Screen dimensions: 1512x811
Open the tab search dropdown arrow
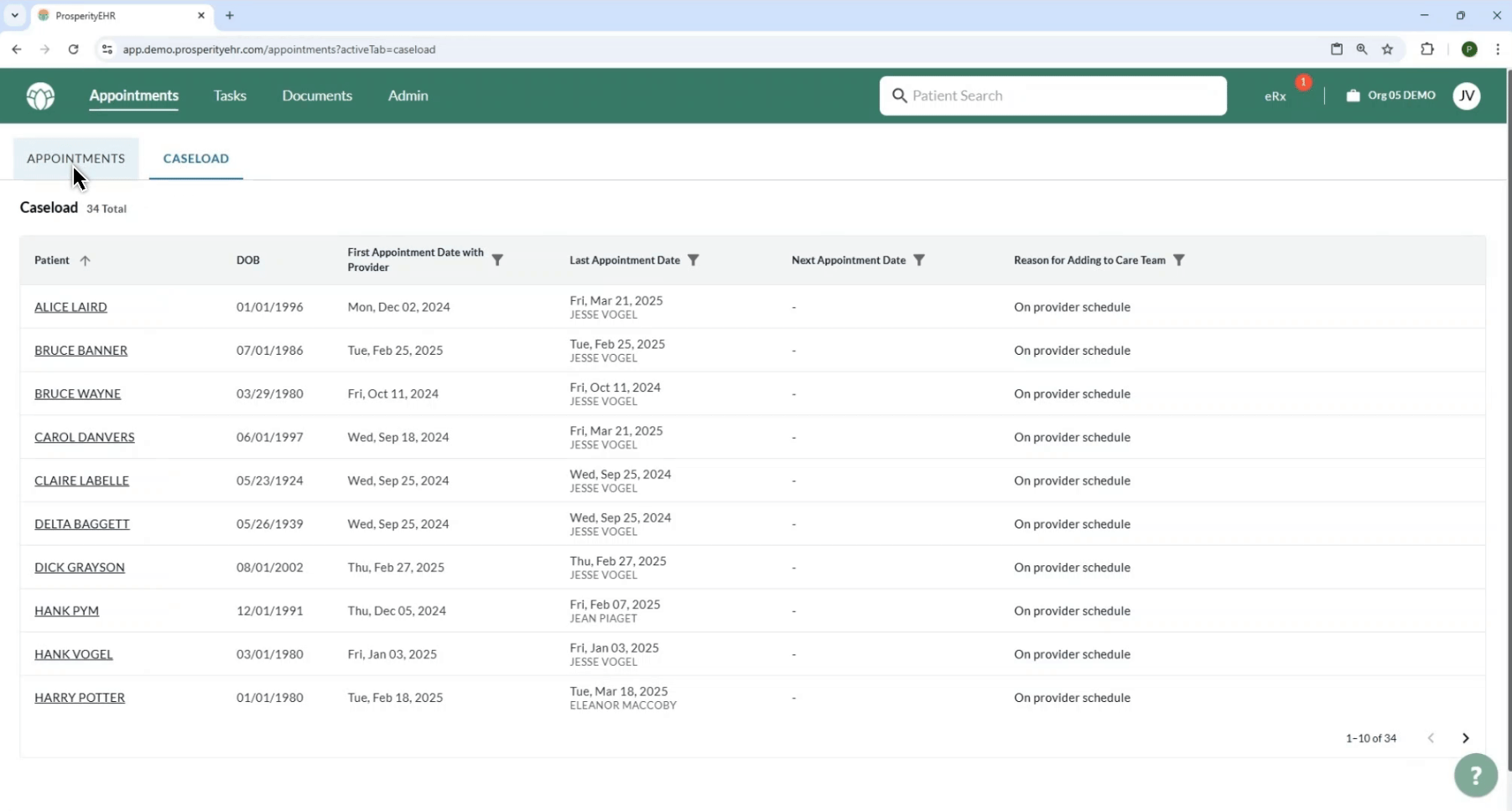pyautogui.click(x=14, y=15)
